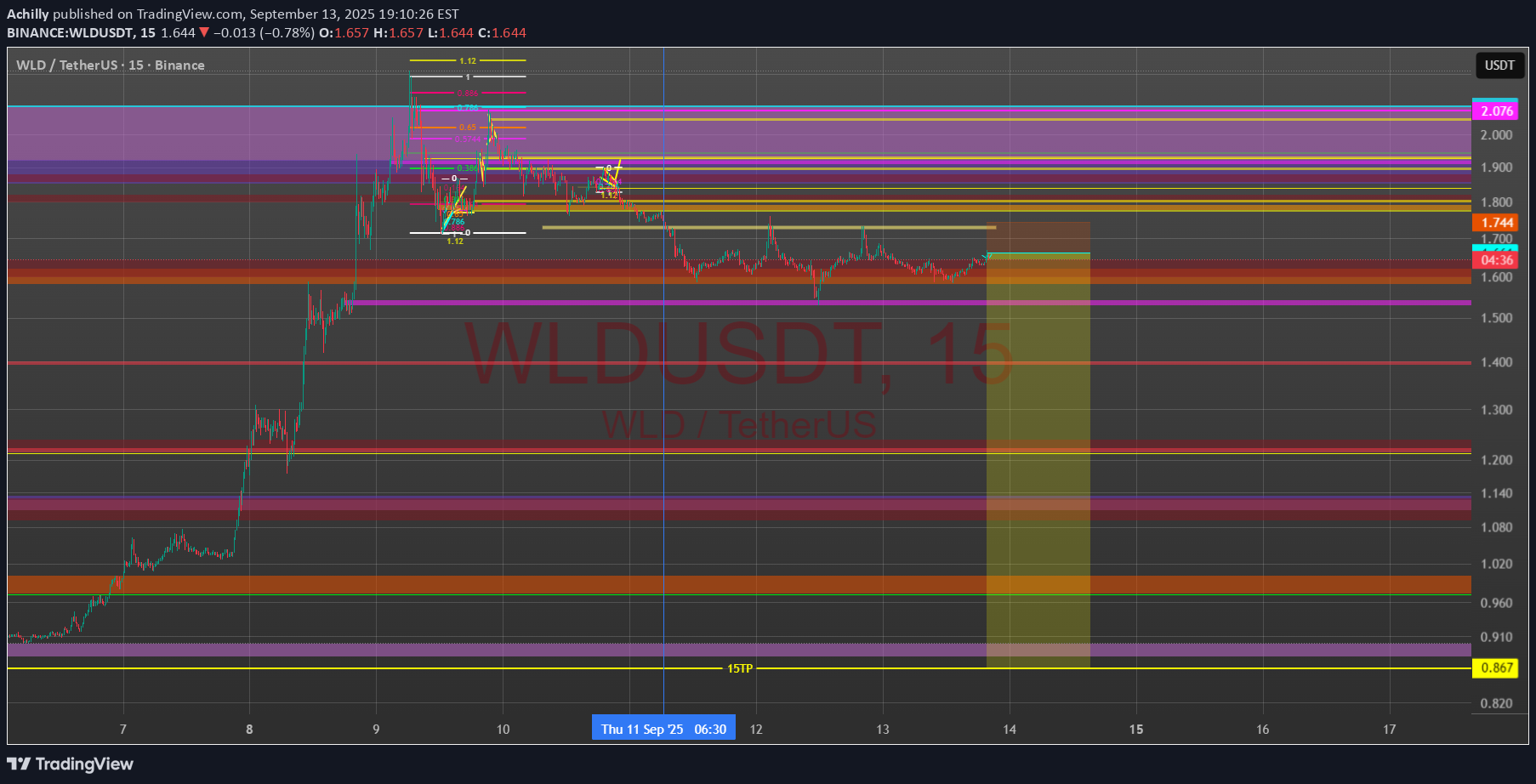This screenshot has width=1536, height=784.
Task: Click the WLD / TetherUS chart title
Action: point(111,65)
